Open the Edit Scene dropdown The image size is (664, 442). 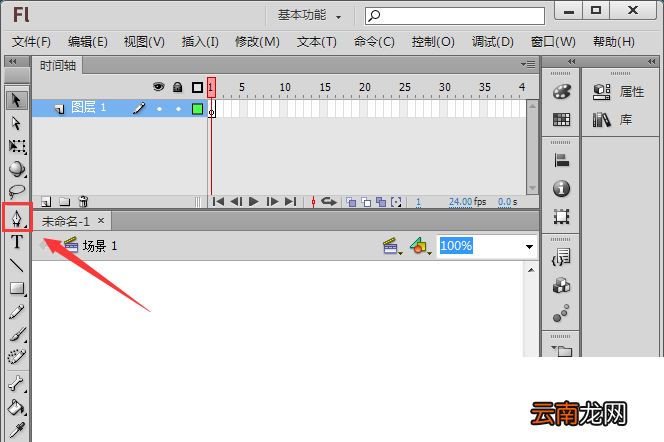point(393,246)
